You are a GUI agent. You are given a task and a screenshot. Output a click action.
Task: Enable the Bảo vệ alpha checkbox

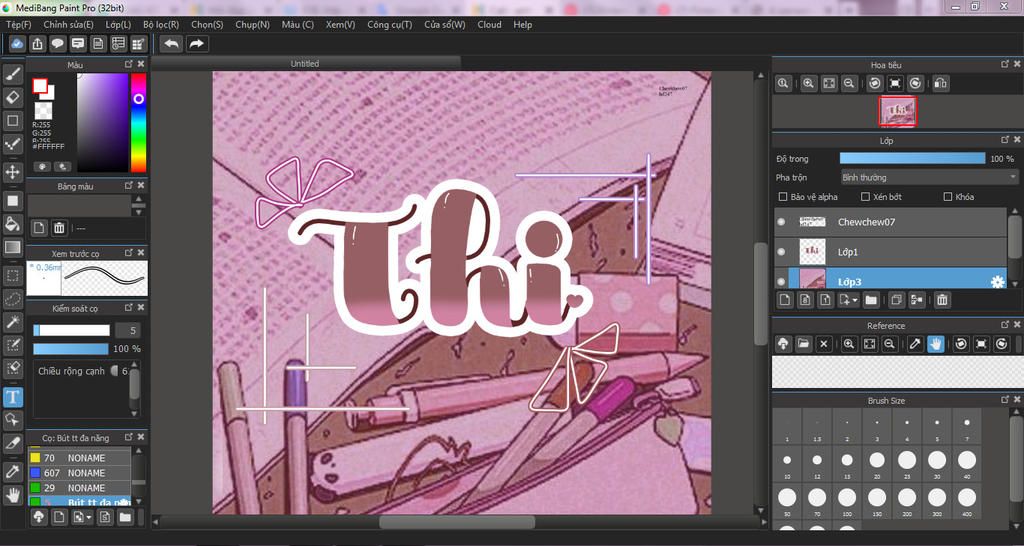click(x=783, y=197)
